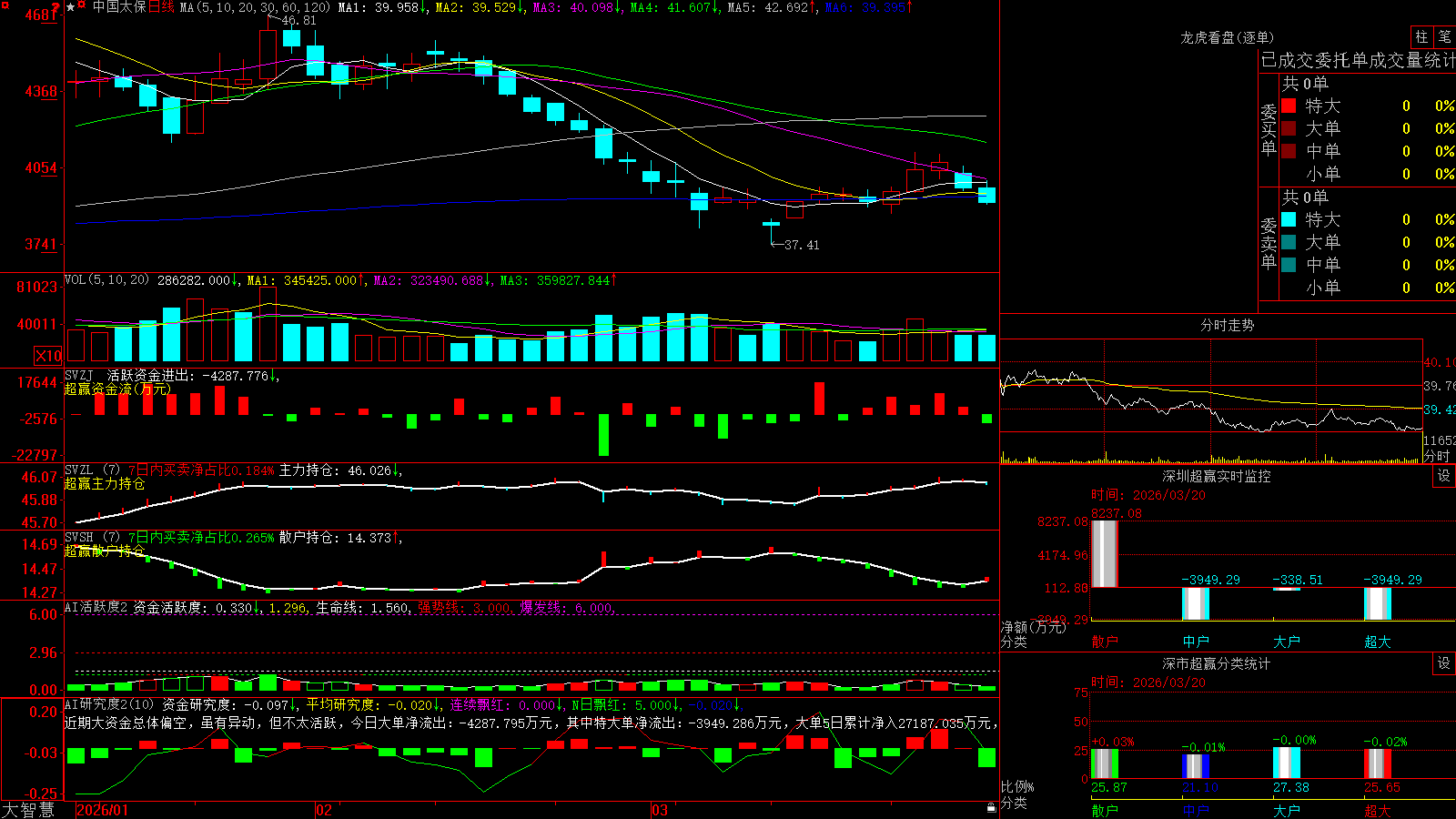Click the 深圳超赢实时监控 panel title
Image resolution: width=1456 pixels, height=819 pixels.
click(1216, 476)
